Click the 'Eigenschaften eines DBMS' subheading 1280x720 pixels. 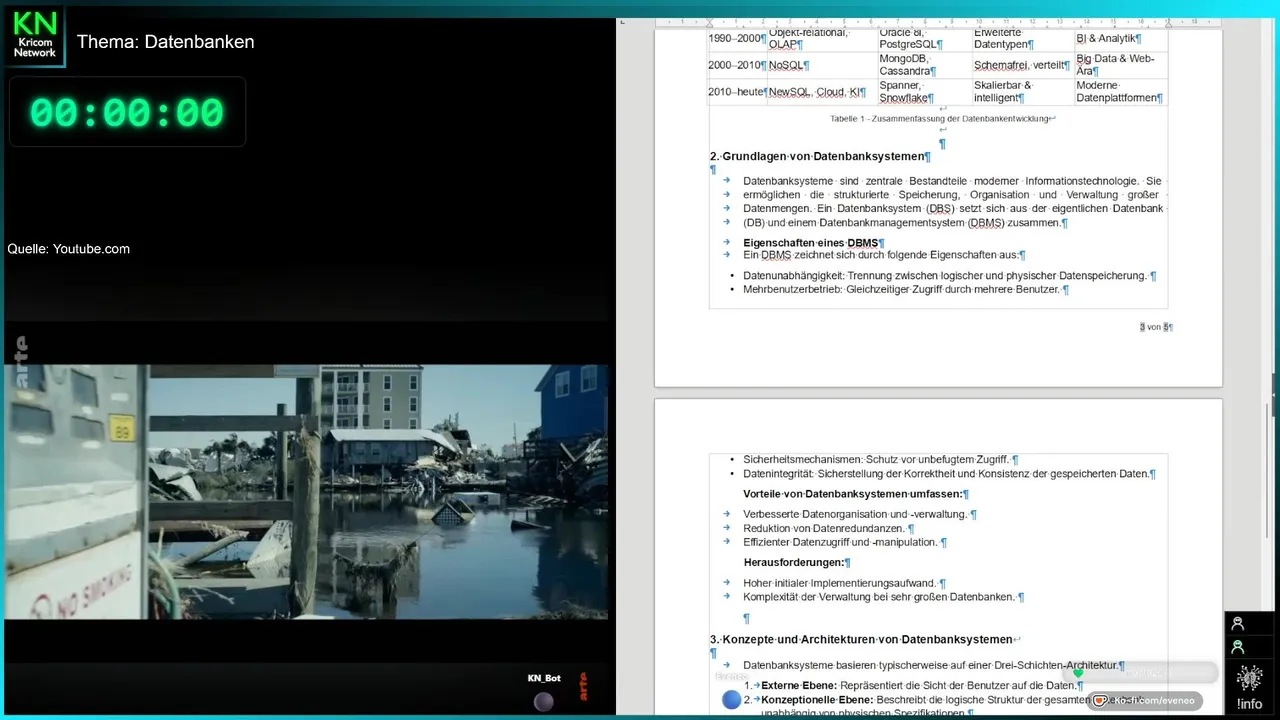tap(813, 242)
